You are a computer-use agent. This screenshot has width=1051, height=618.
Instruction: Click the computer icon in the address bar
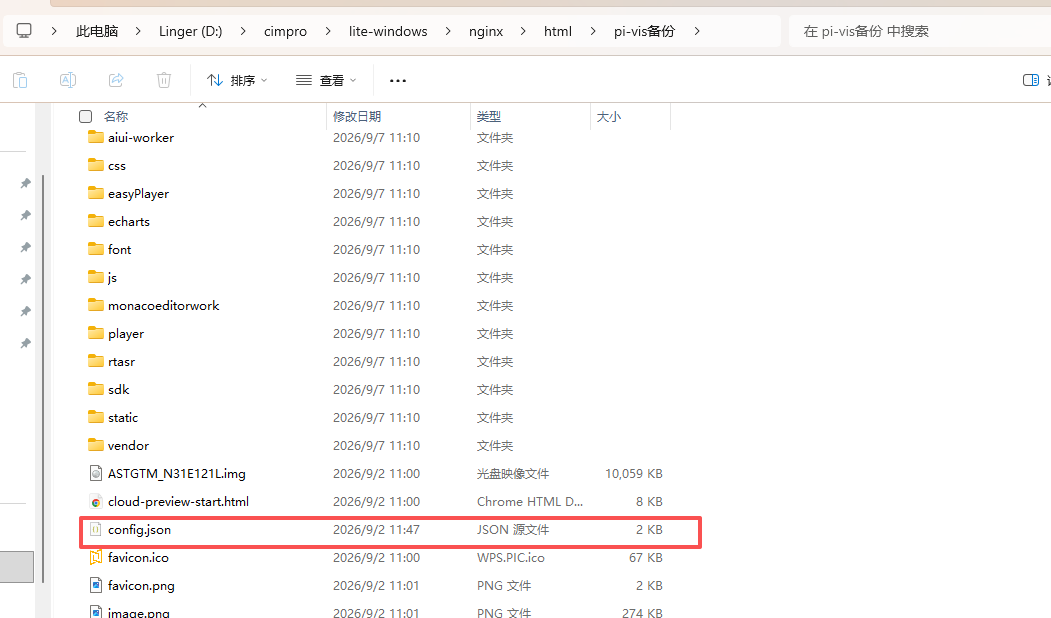(x=24, y=31)
